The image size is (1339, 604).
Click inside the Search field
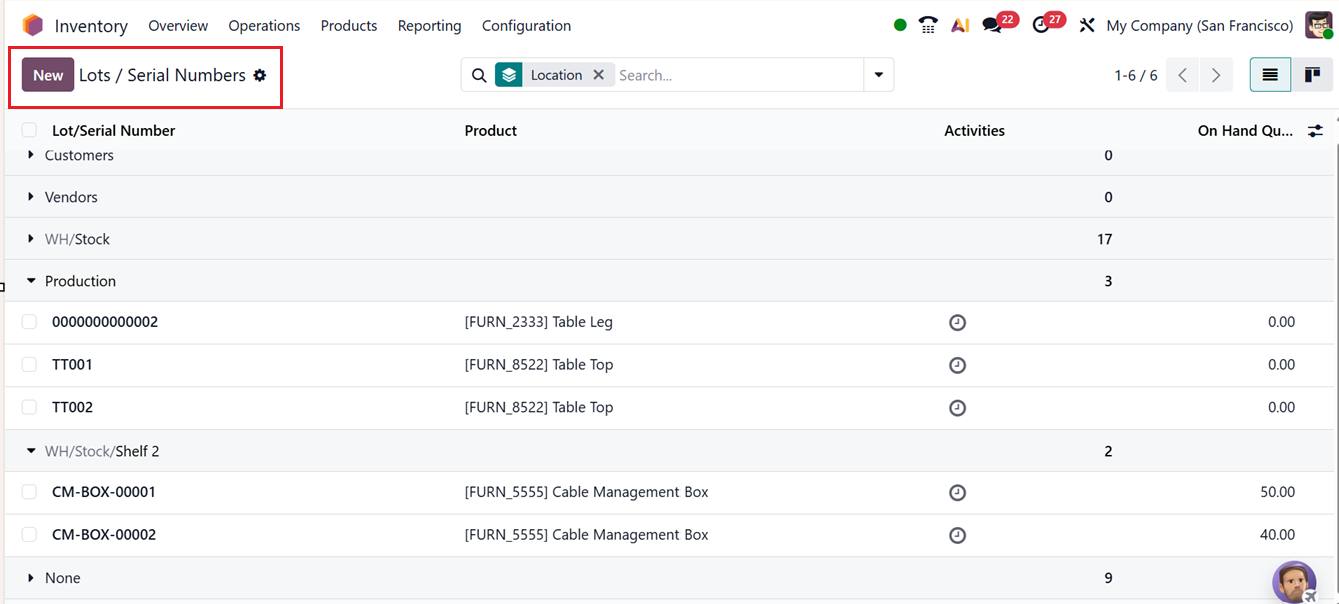pos(700,74)
